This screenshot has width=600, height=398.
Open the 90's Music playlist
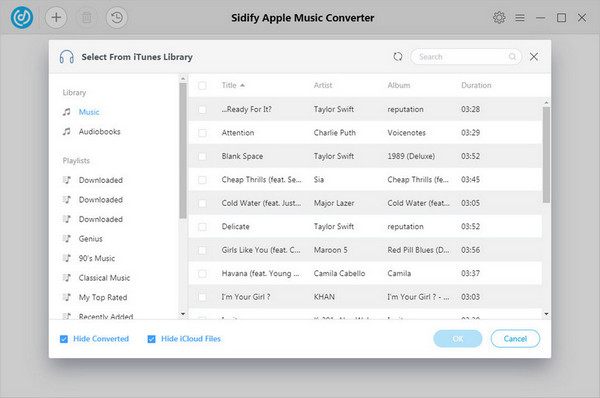tap(97, 258)
